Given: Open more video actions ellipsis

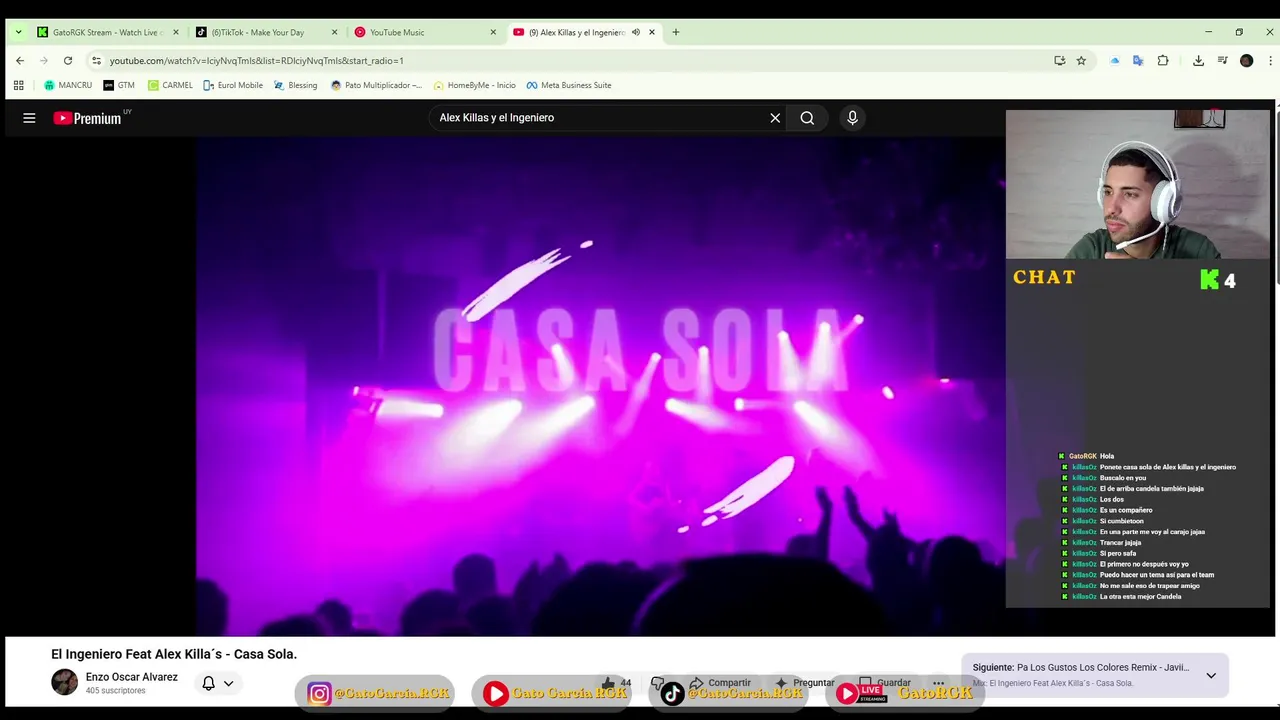Looking at the screenshot, I should [x=938, y=683].
